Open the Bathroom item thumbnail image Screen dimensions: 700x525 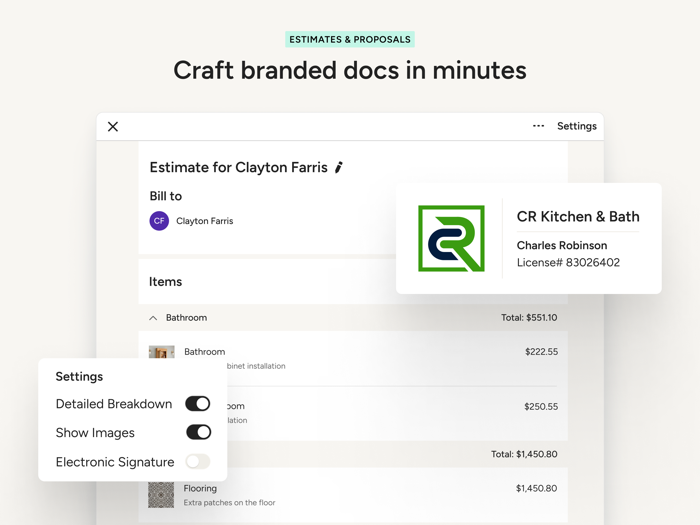click(162, 352)
